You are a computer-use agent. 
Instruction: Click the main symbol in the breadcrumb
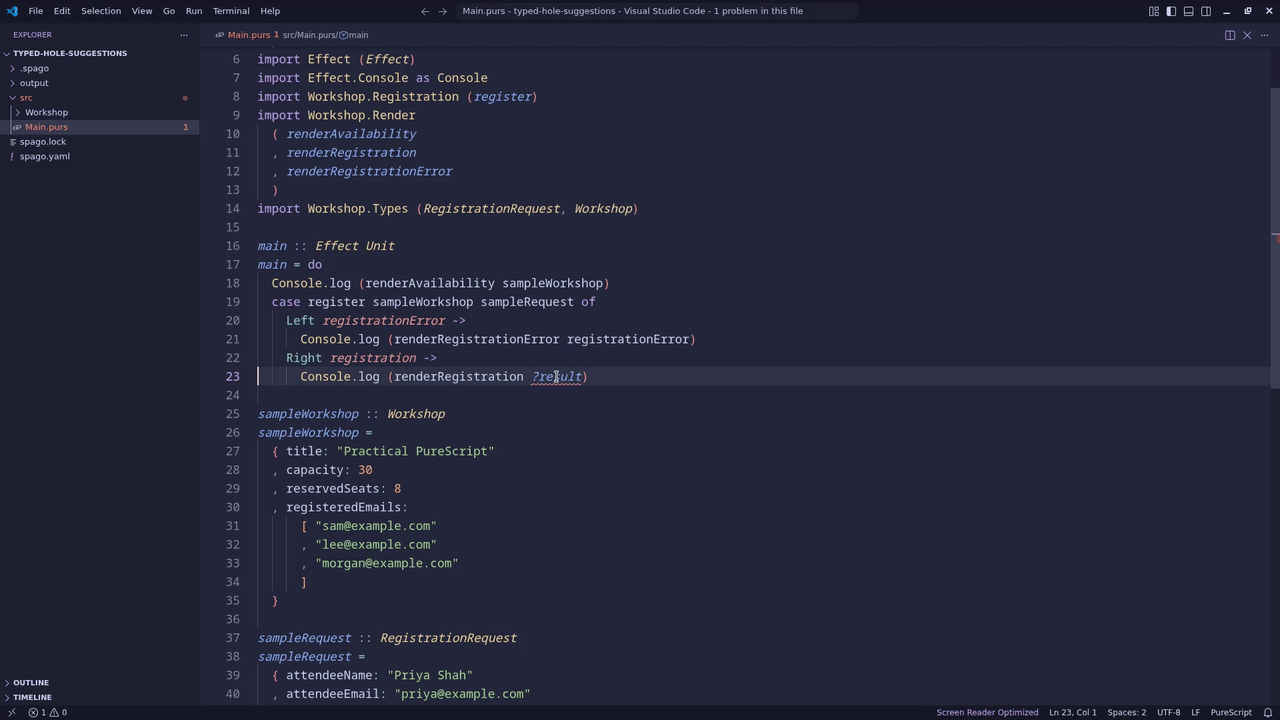point(358,35)
